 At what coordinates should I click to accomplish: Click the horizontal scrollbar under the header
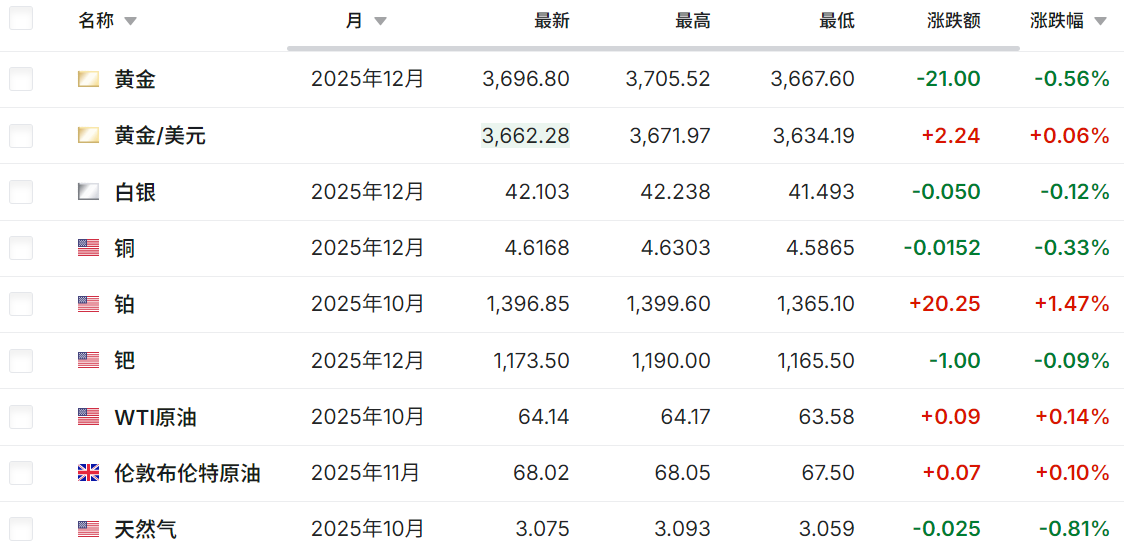tap(653, 49)
